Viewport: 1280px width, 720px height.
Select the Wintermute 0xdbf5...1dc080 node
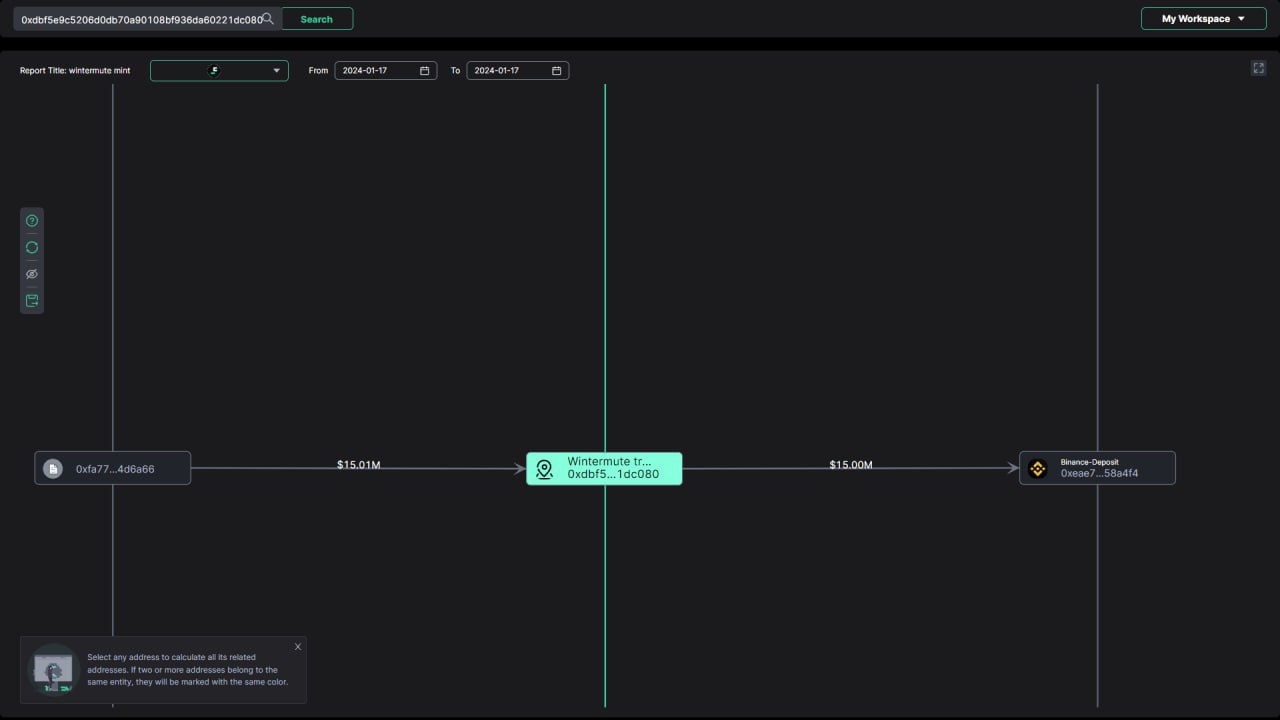coord(604,468)
